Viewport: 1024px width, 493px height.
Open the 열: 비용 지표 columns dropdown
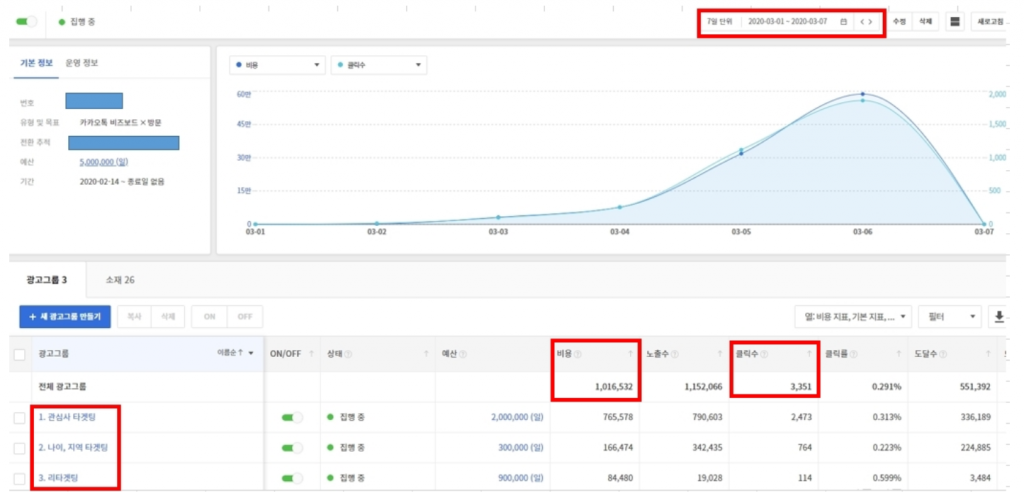tap(854, 317)
